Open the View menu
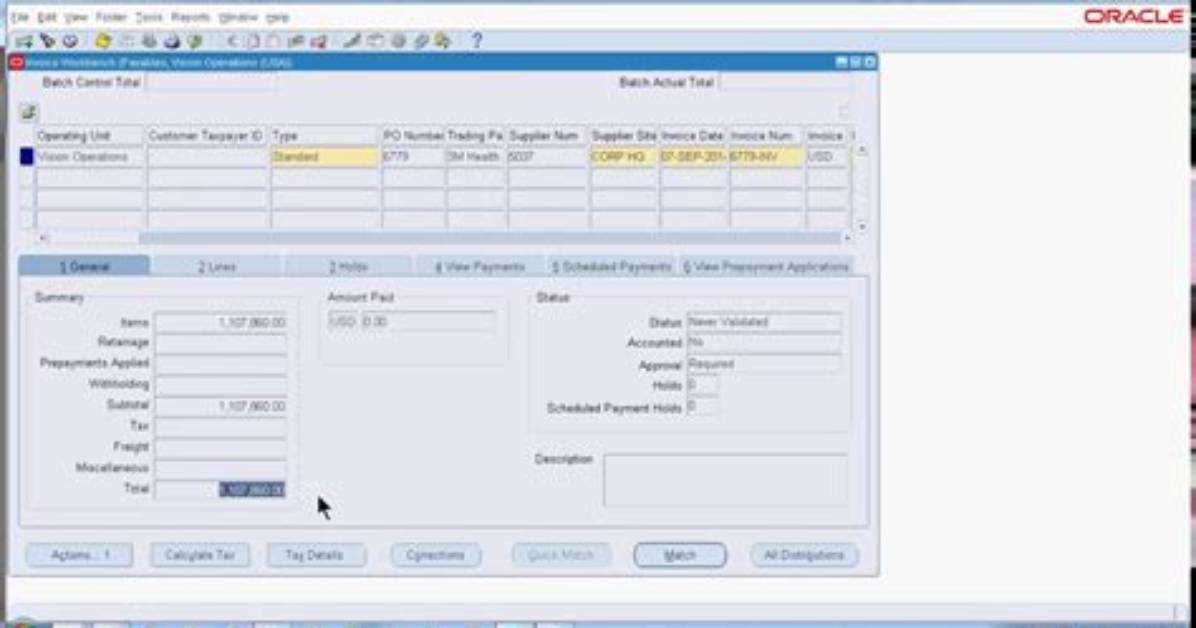The height and width of the screenshot is (628, 1196). [76, 17]
